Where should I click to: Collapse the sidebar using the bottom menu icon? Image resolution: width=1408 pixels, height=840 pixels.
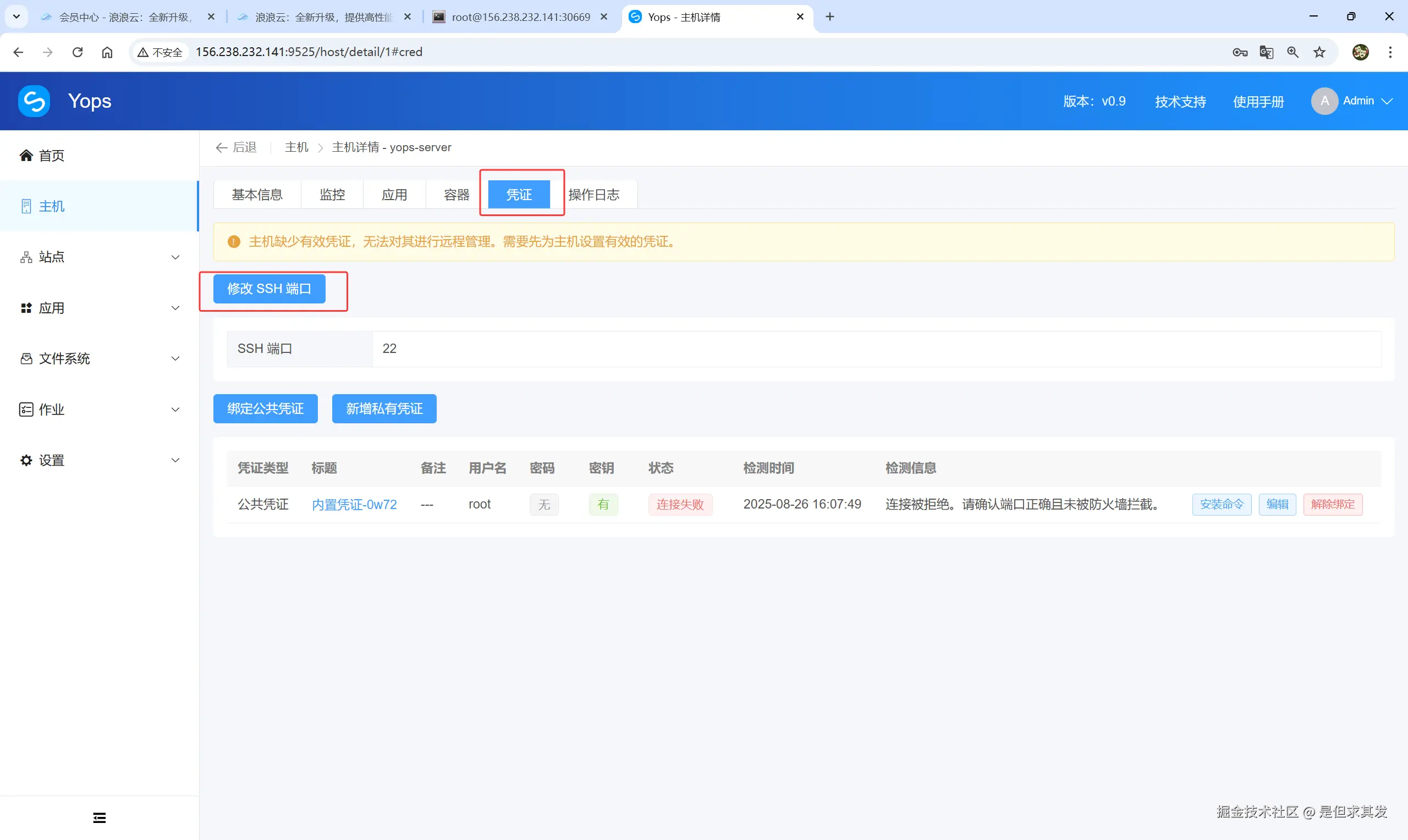pos(99,817)
